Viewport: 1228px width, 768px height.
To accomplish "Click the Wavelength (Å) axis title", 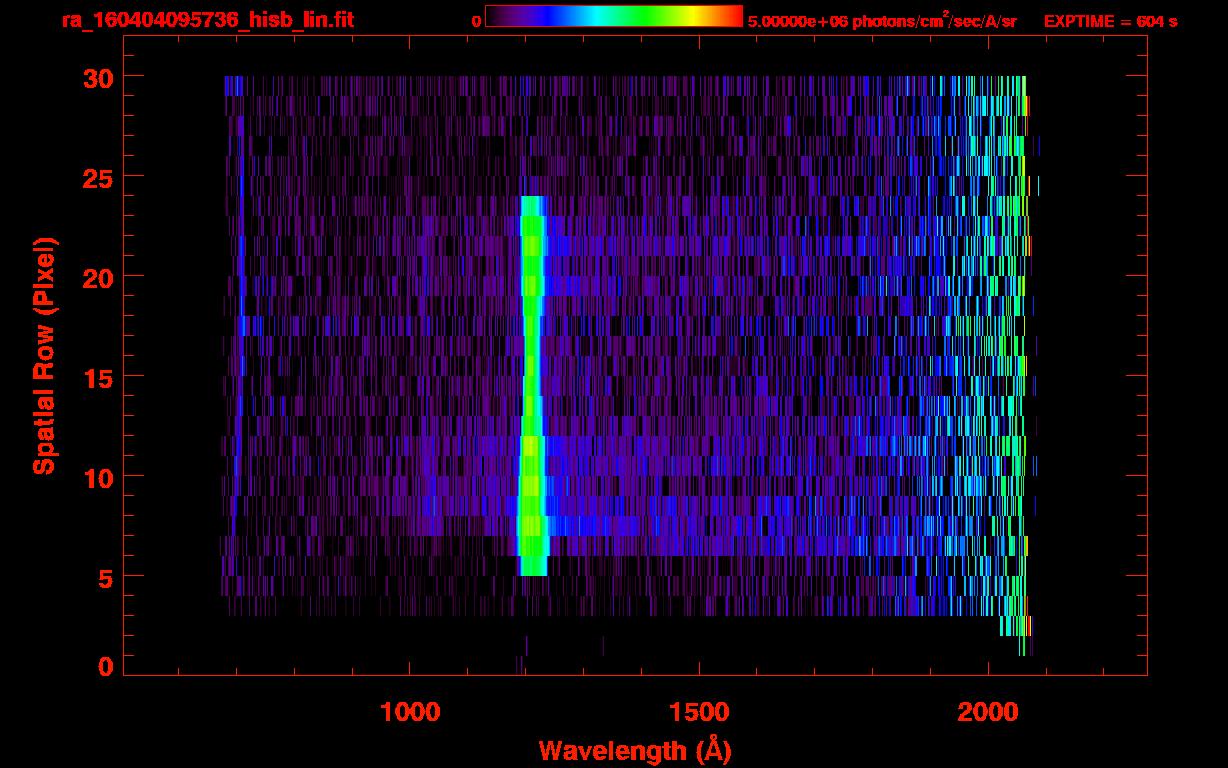I will point(635,750).
